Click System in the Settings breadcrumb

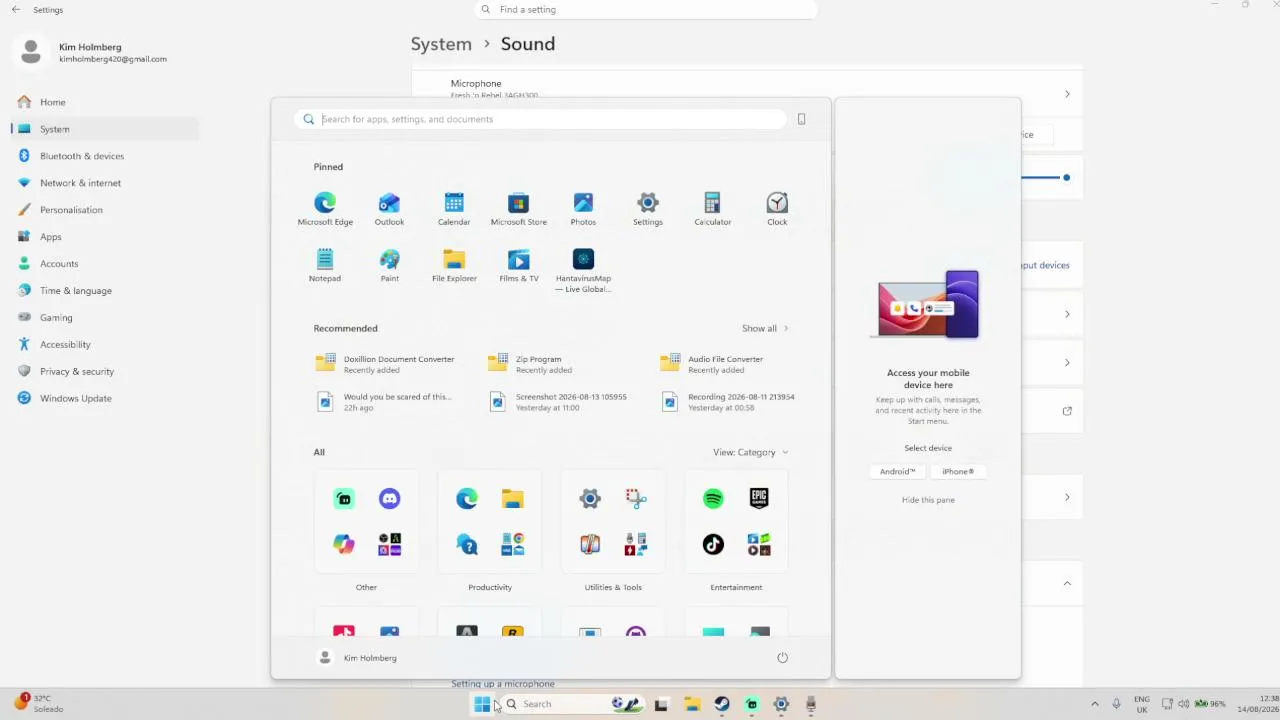(x=441, y=44)
